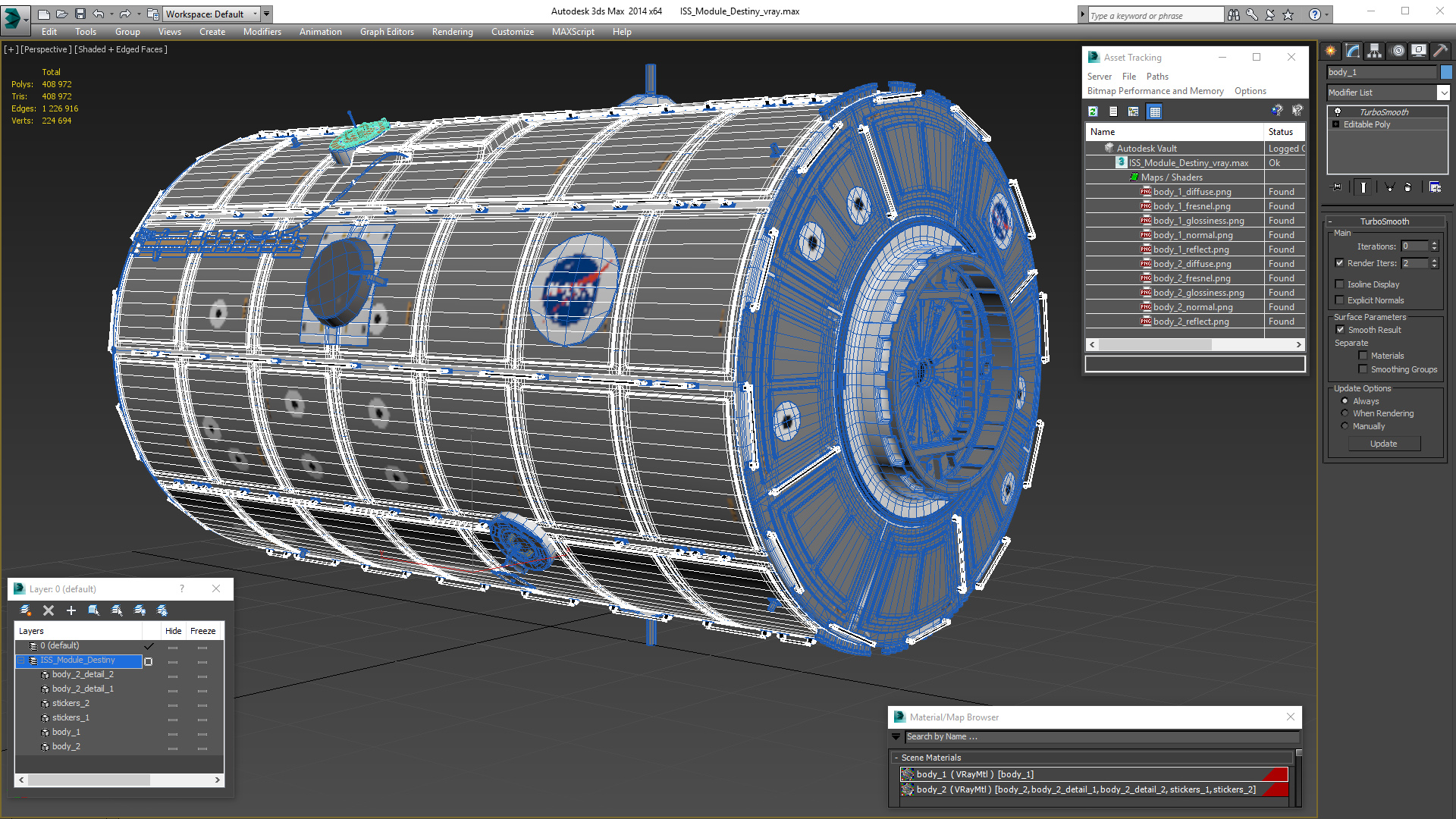Click the body_1 object color swatch
This screenshot has height=819, width=1456.
click(1446, 72)
